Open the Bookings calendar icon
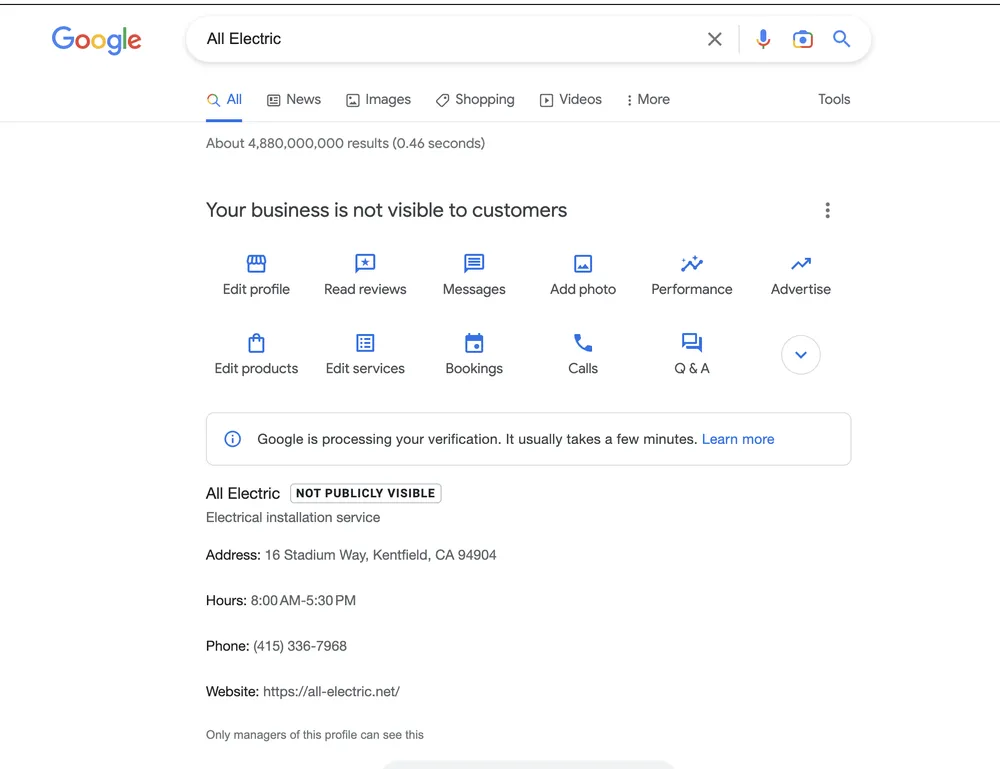This screenshot has height=769, width=1000. (x=474, y=343)
